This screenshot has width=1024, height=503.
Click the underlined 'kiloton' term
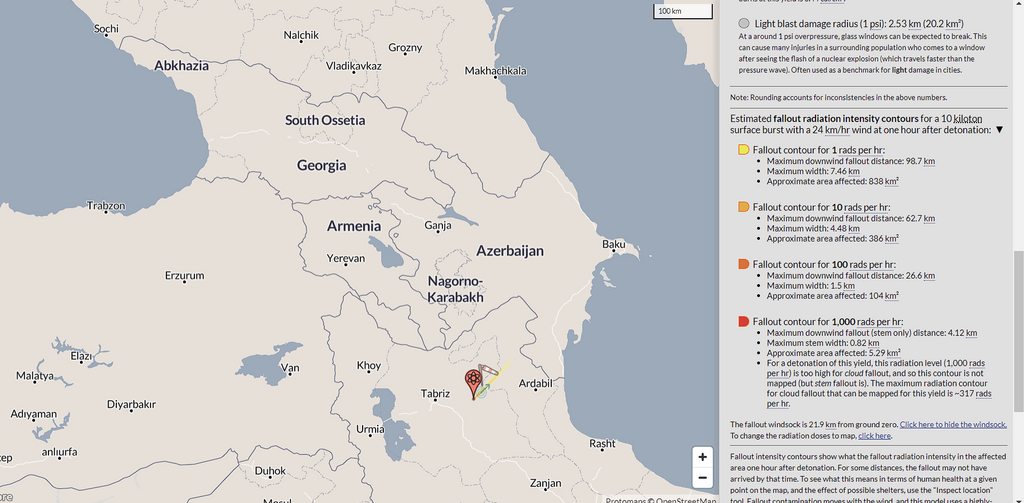point(968,119)
